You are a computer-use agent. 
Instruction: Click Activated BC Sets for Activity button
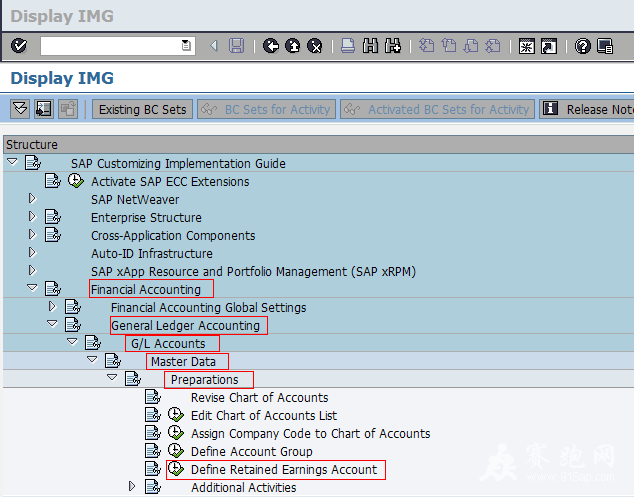437,109
